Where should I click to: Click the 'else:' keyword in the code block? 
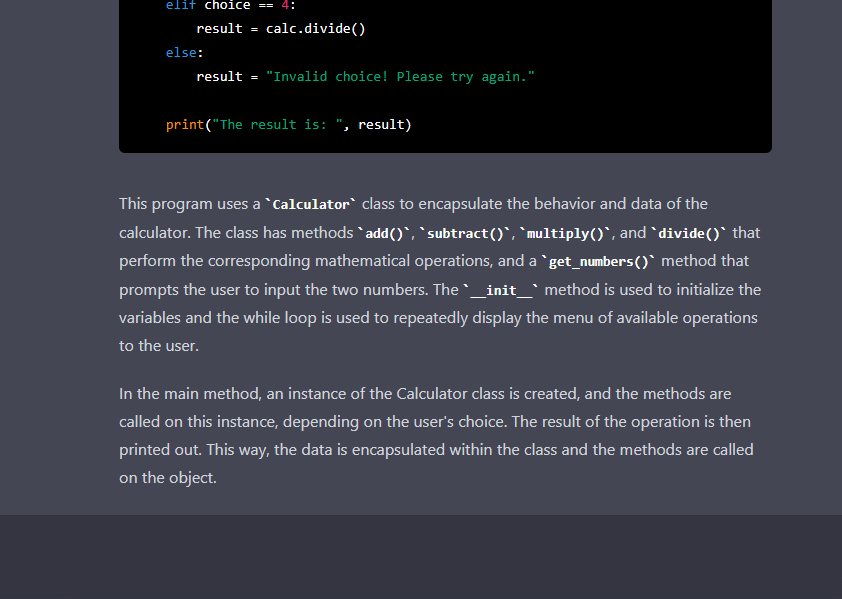coord(184,53)
